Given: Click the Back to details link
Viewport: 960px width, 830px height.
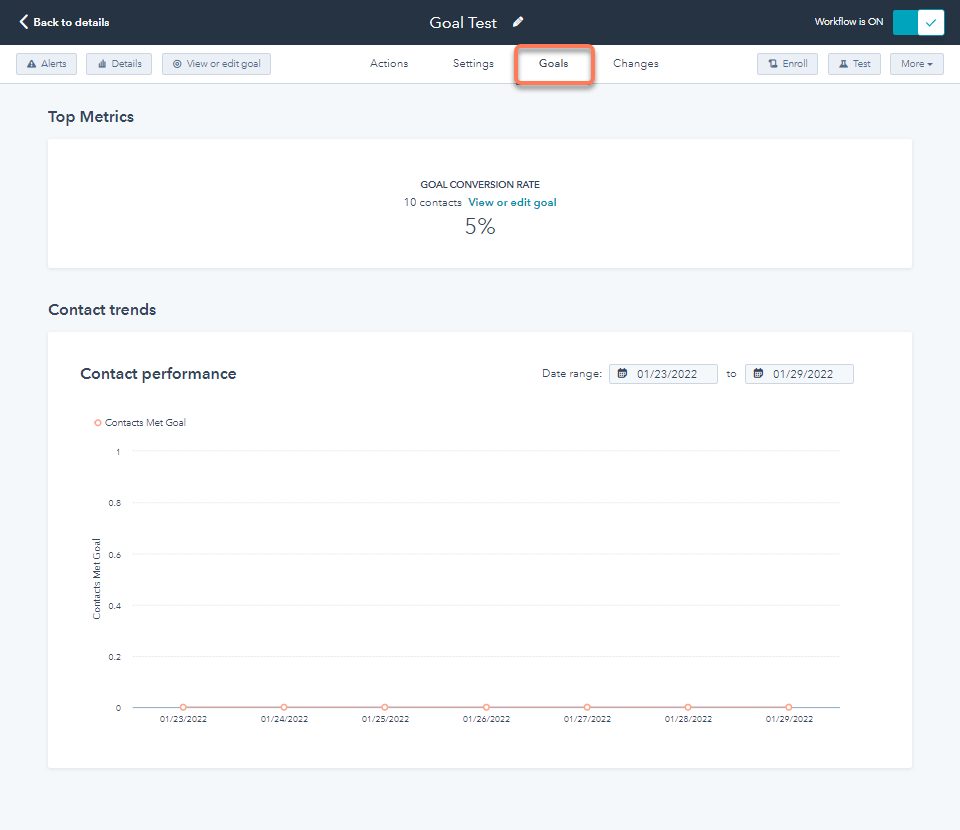Looking at the screenshot, I should (x=63, y=21).
